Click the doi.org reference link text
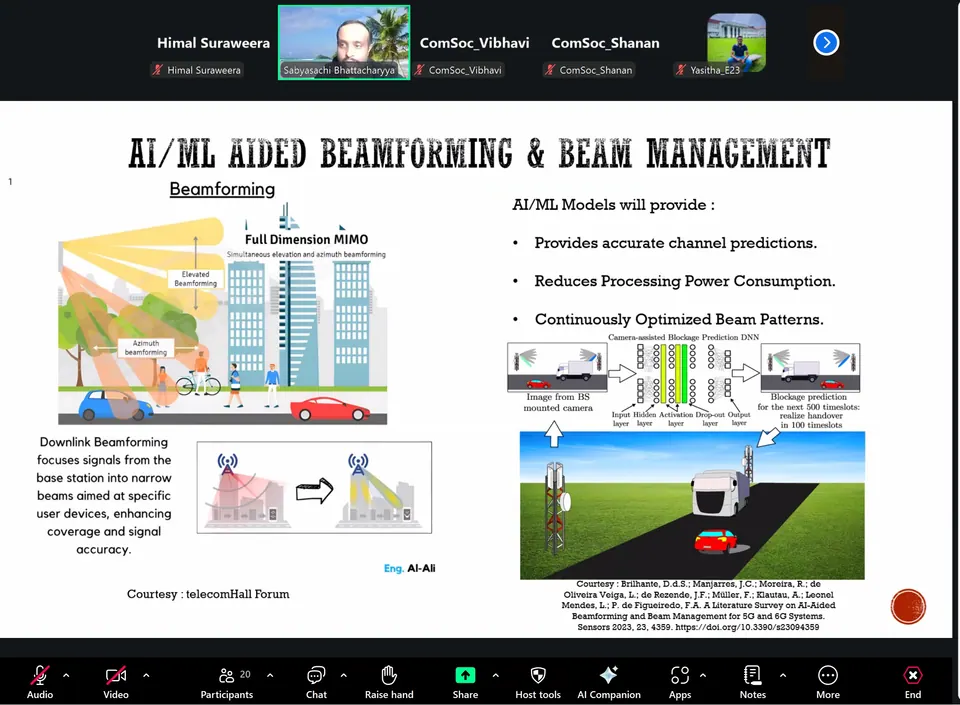This screenshot has width=960, height=705. 747,627
